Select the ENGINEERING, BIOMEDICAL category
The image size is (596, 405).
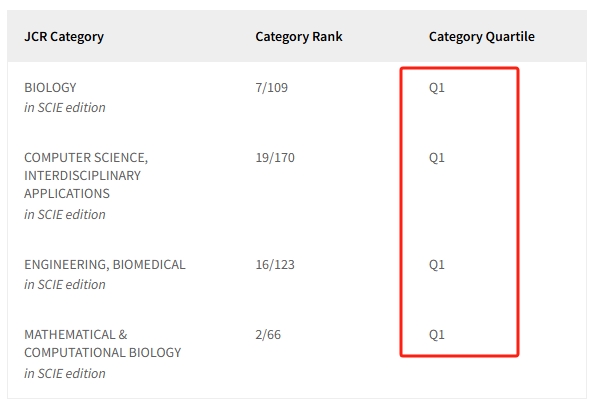pyautogui.click(x=105, y=264)
